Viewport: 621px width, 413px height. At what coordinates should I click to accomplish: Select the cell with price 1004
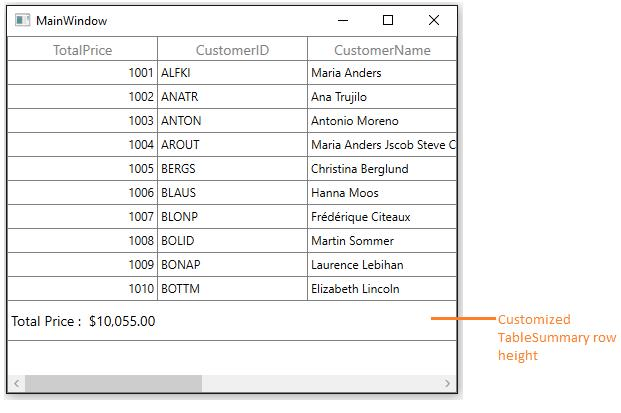[x=82, y=145]
